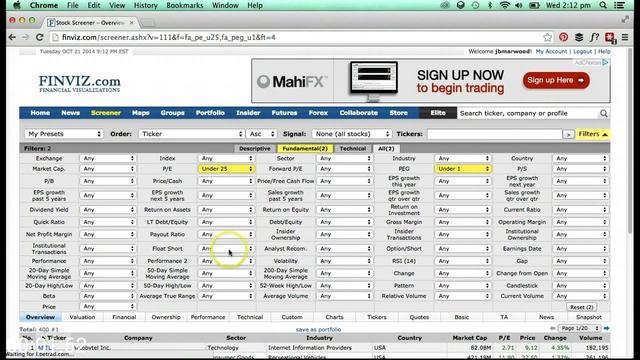Open the Page 1/20 selector
Image resolution: width=640 pixels, height=360 pixels.
click(580, 328)
